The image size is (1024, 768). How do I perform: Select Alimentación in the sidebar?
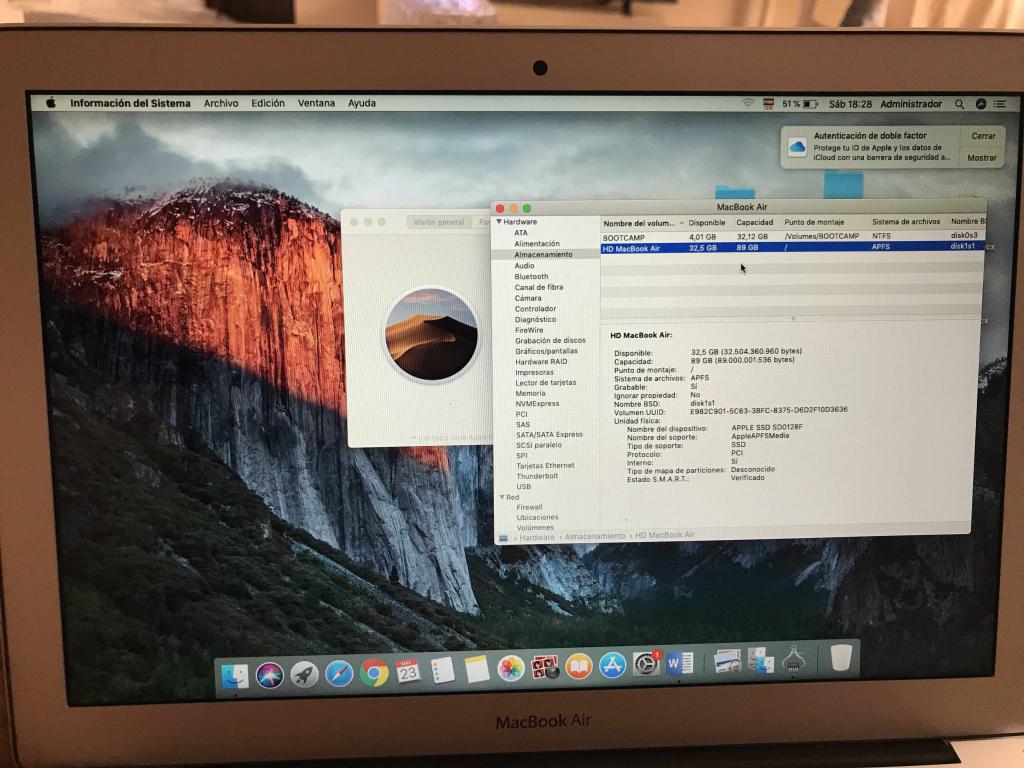pyautogui.click(x=537, y=244)
